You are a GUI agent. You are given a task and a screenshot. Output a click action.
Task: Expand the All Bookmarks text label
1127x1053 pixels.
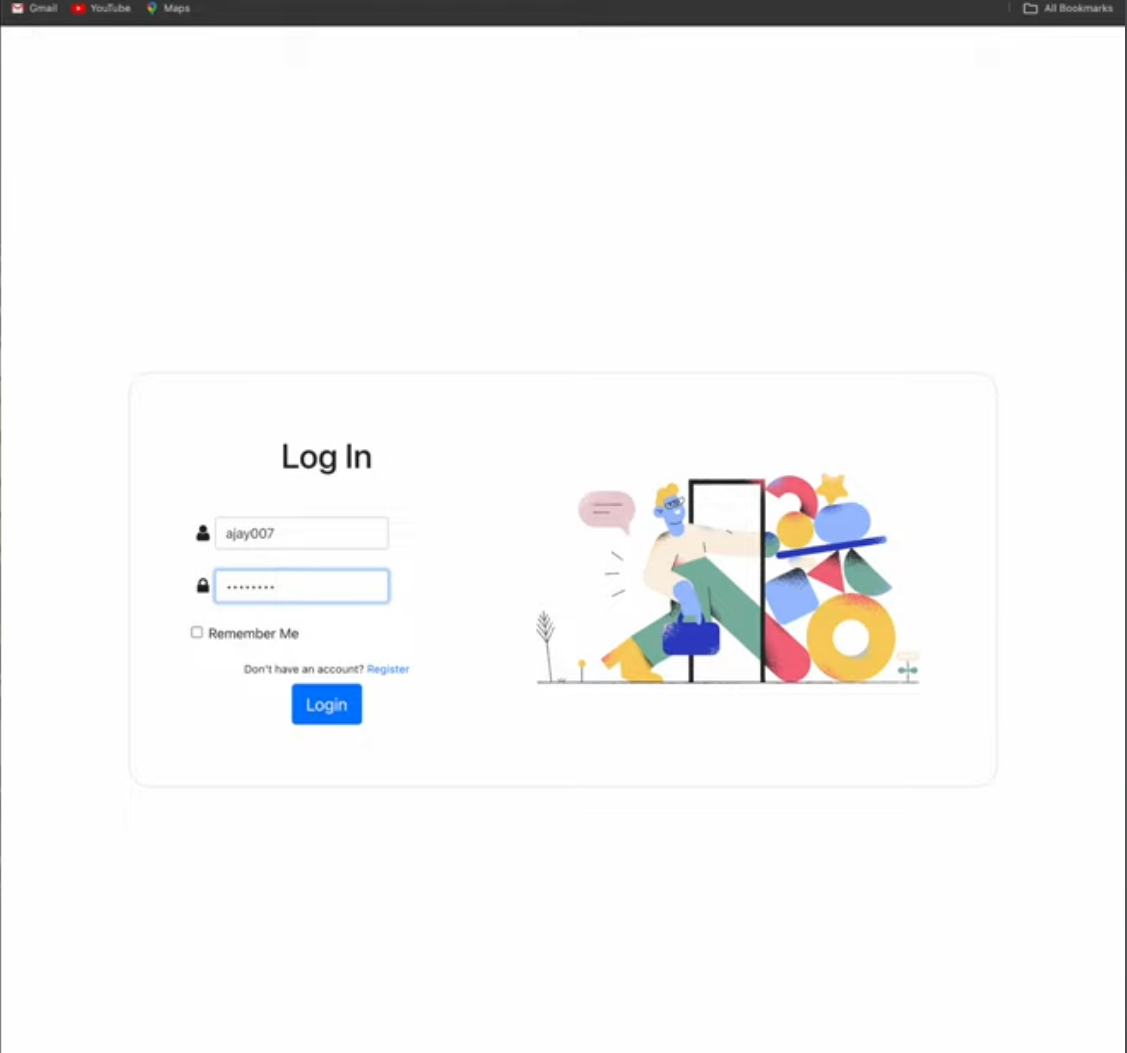coord(1077,8)
